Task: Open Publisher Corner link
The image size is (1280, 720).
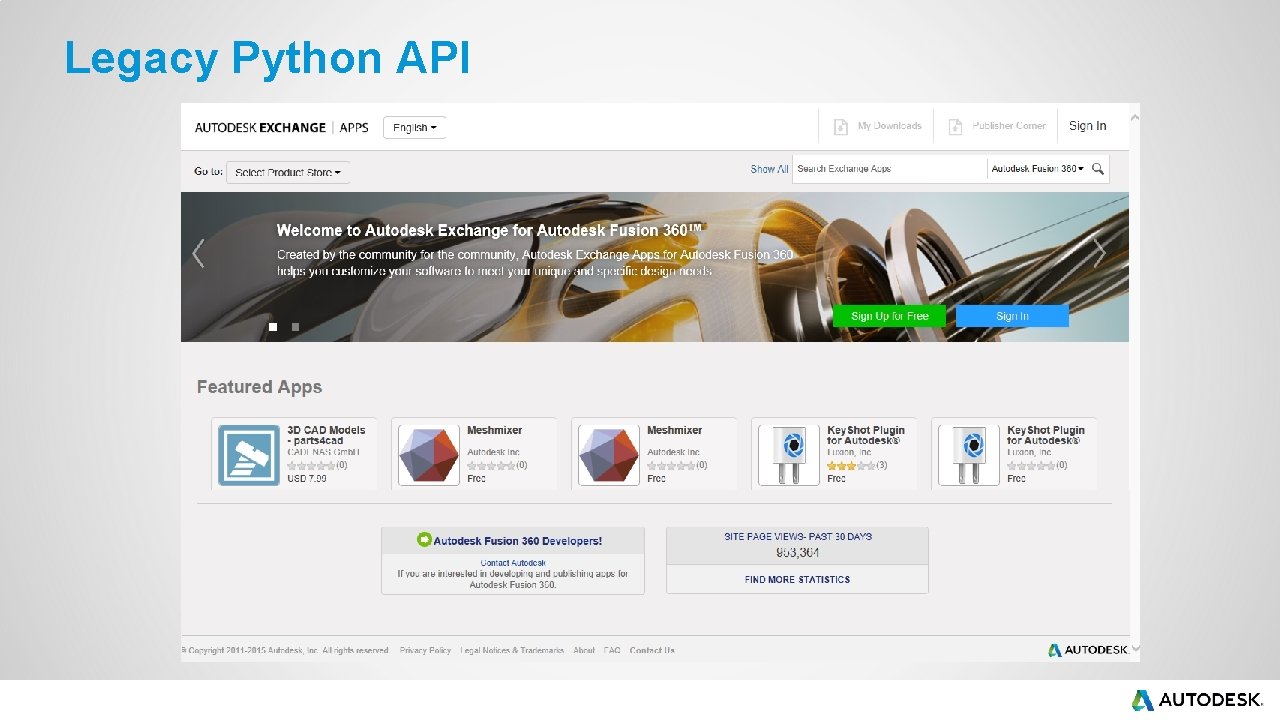Action: click(1009, 126)
